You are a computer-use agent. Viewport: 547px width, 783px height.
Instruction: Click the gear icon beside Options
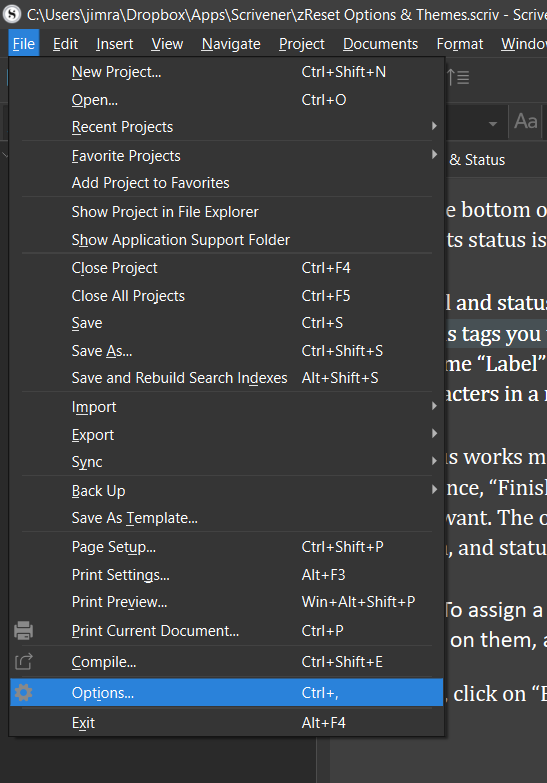click(23, 693)
